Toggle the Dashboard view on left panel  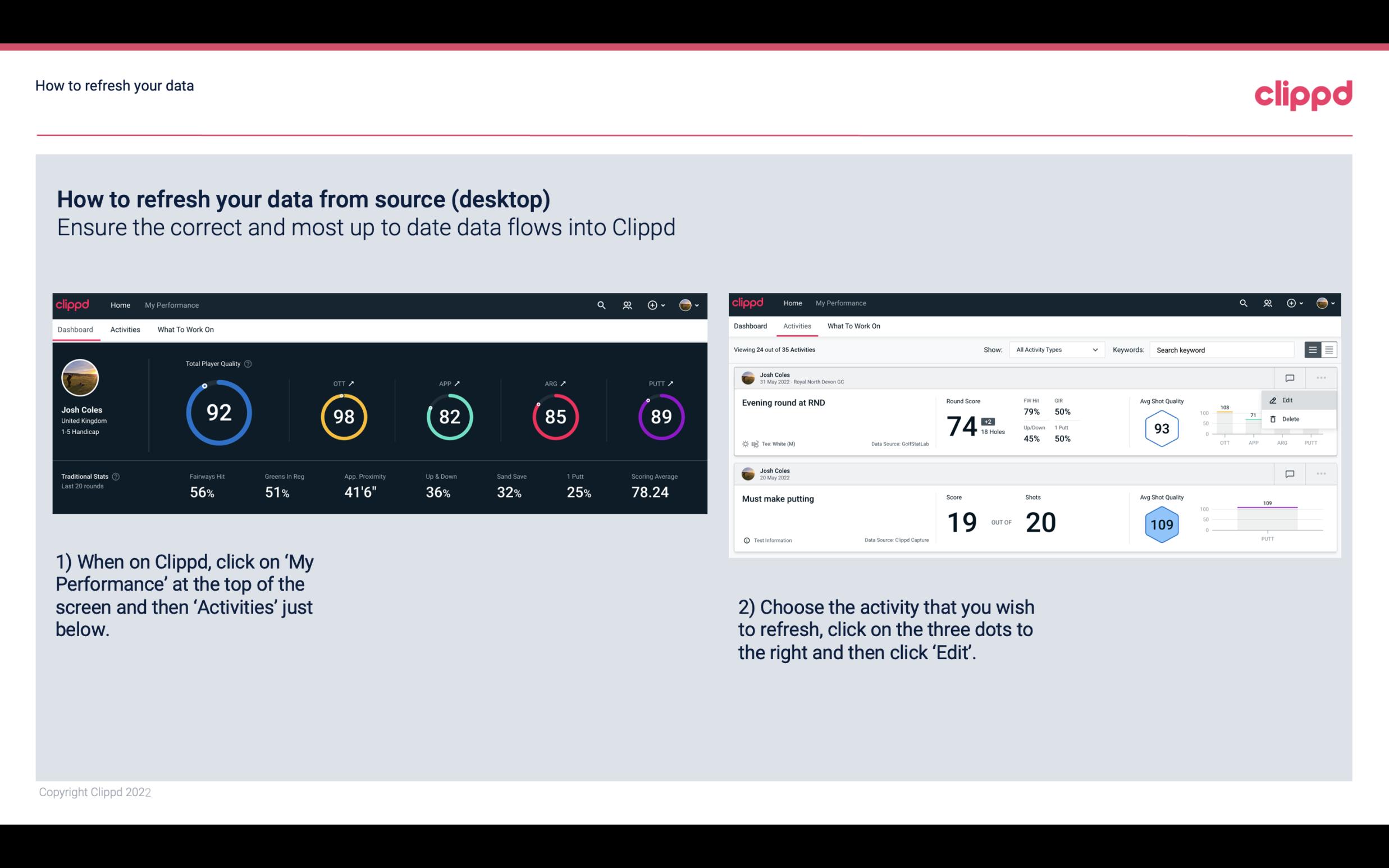point(76,329)
